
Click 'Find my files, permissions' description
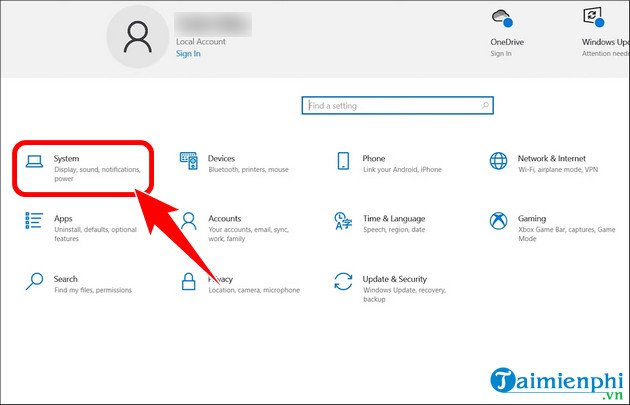pyautogui.click(x=93, y=290)
